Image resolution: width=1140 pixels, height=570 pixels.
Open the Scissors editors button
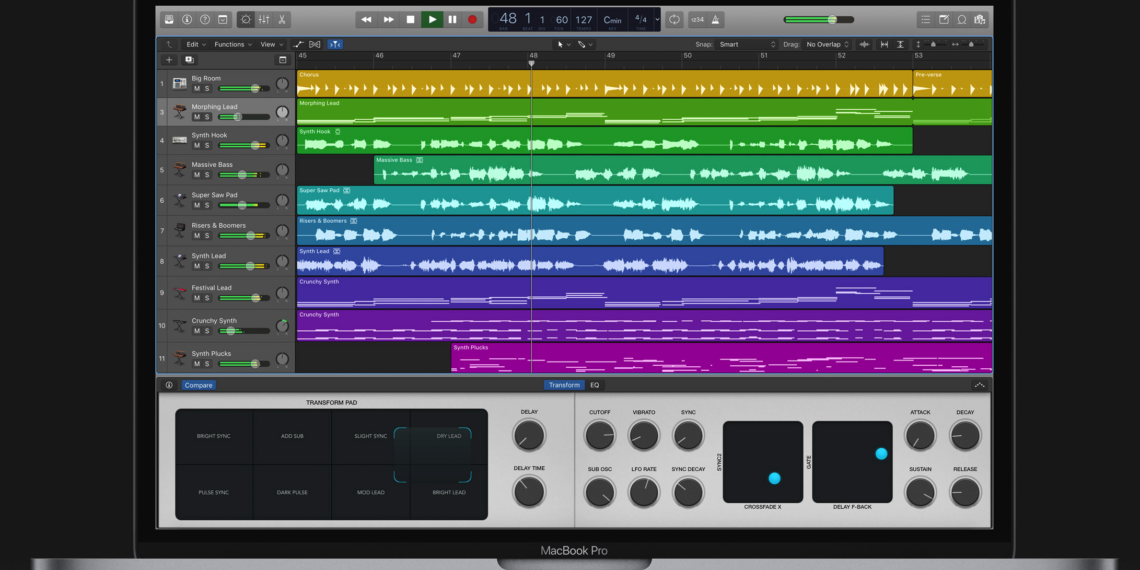pyautogui.click(x=282, y=19)
